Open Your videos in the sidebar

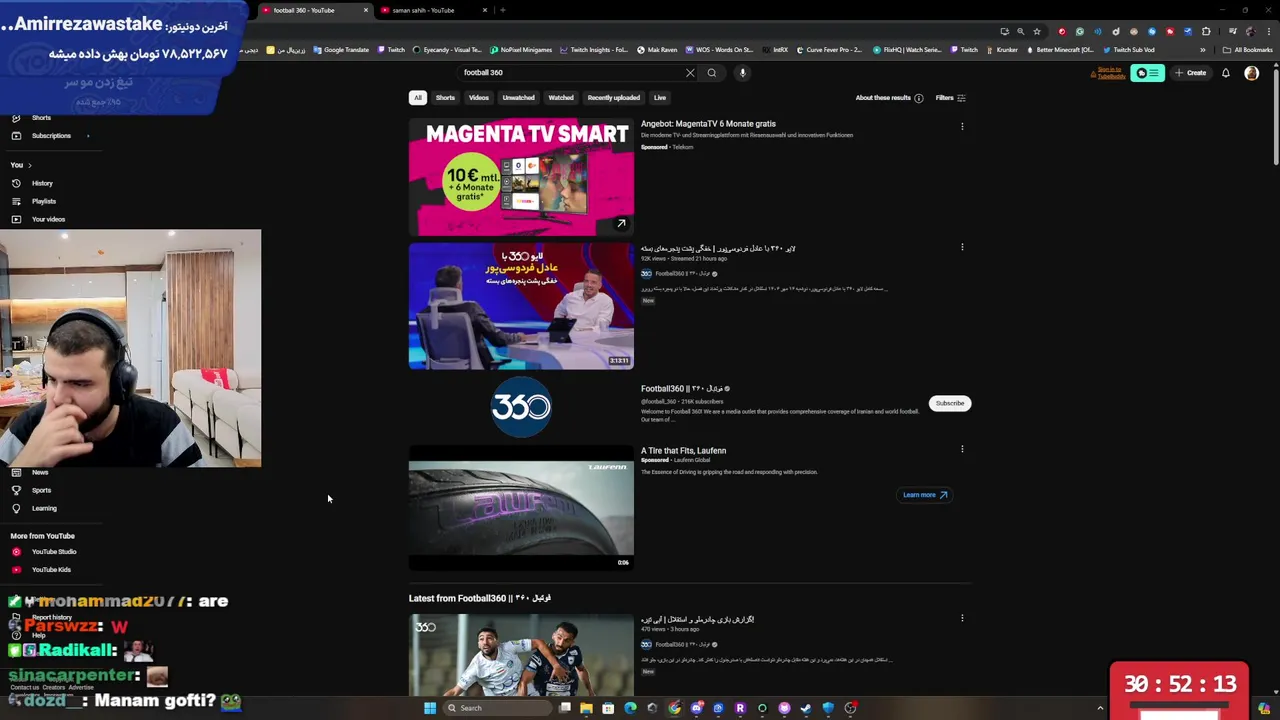(x=48, y=219)
